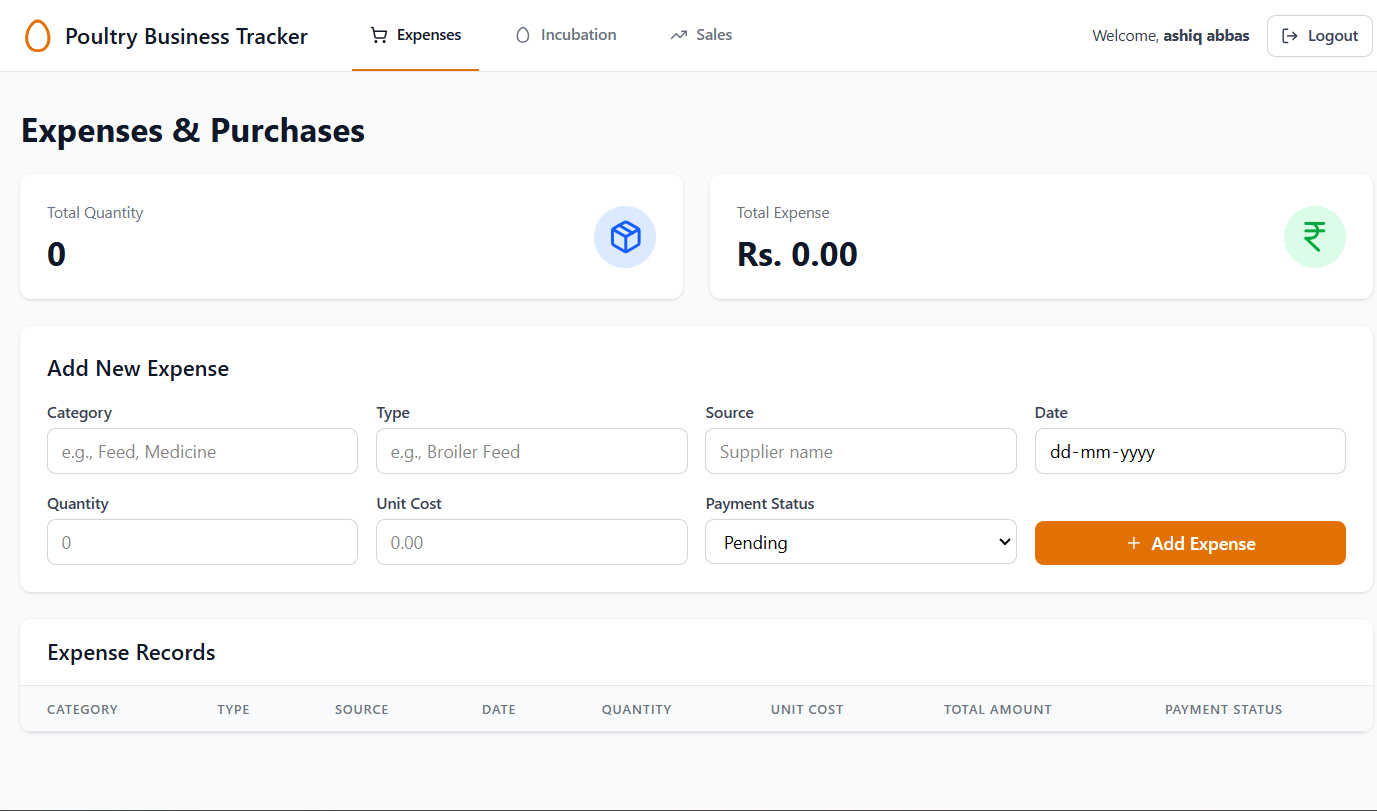Open the Sales tab
The width and height of the screenshot is (1377, 811).
701,35
